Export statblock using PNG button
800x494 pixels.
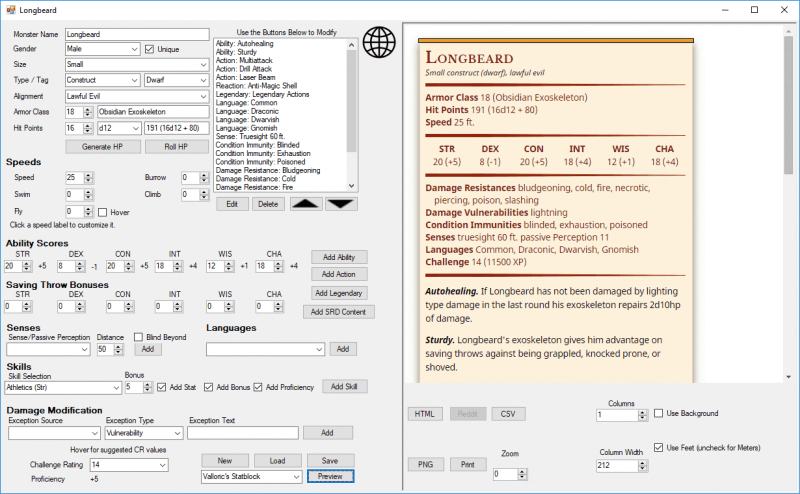(425, 464)
